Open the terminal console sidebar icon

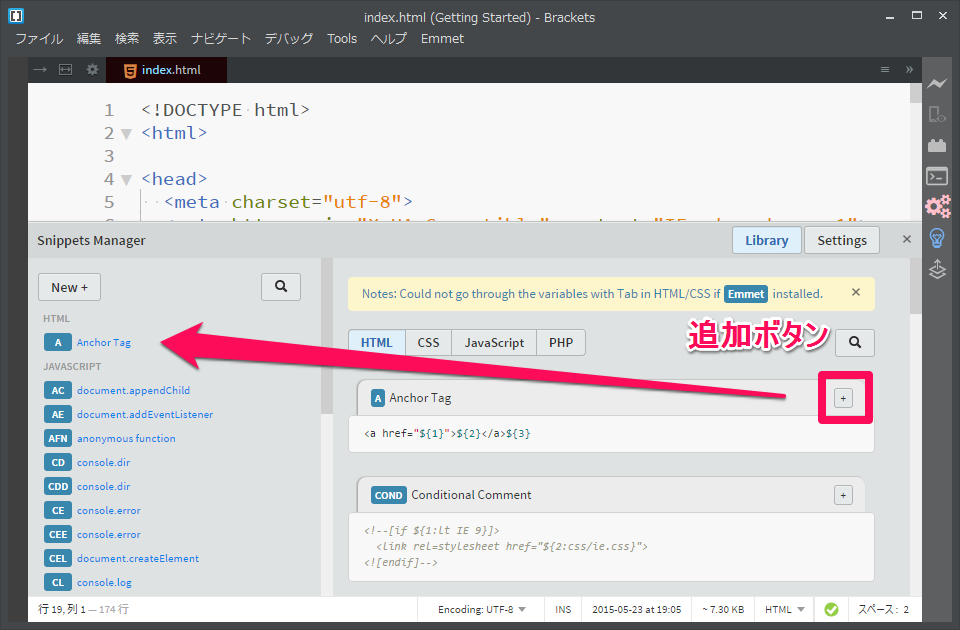coord(937,176)
